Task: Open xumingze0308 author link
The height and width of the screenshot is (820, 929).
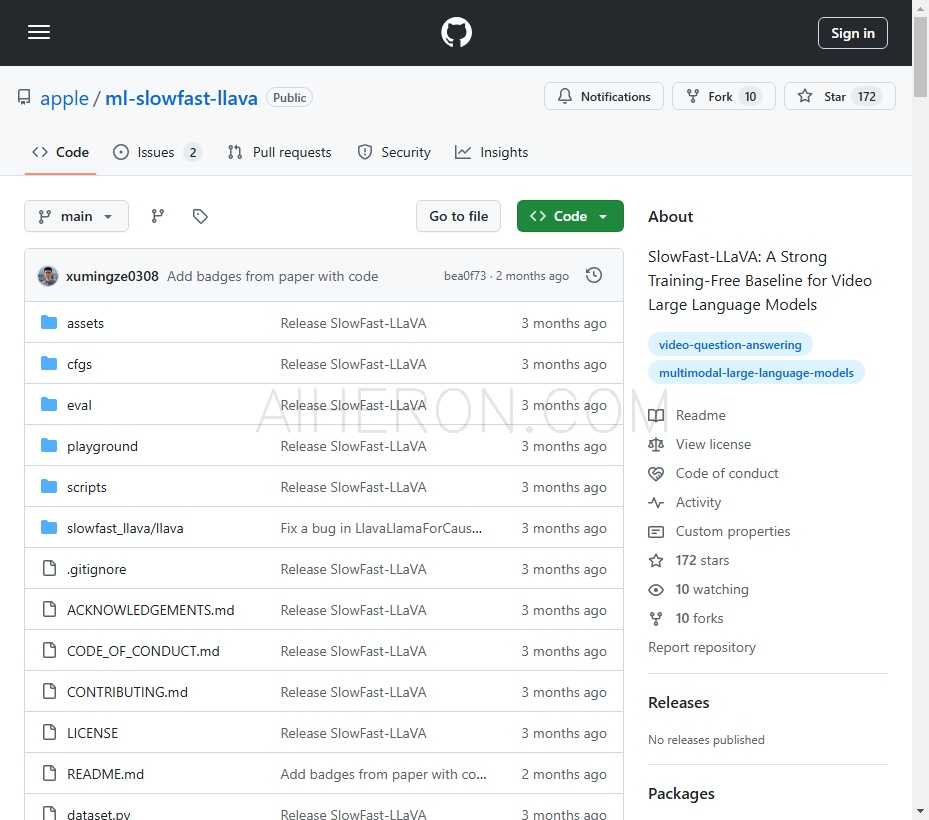Action: point(112,276)
